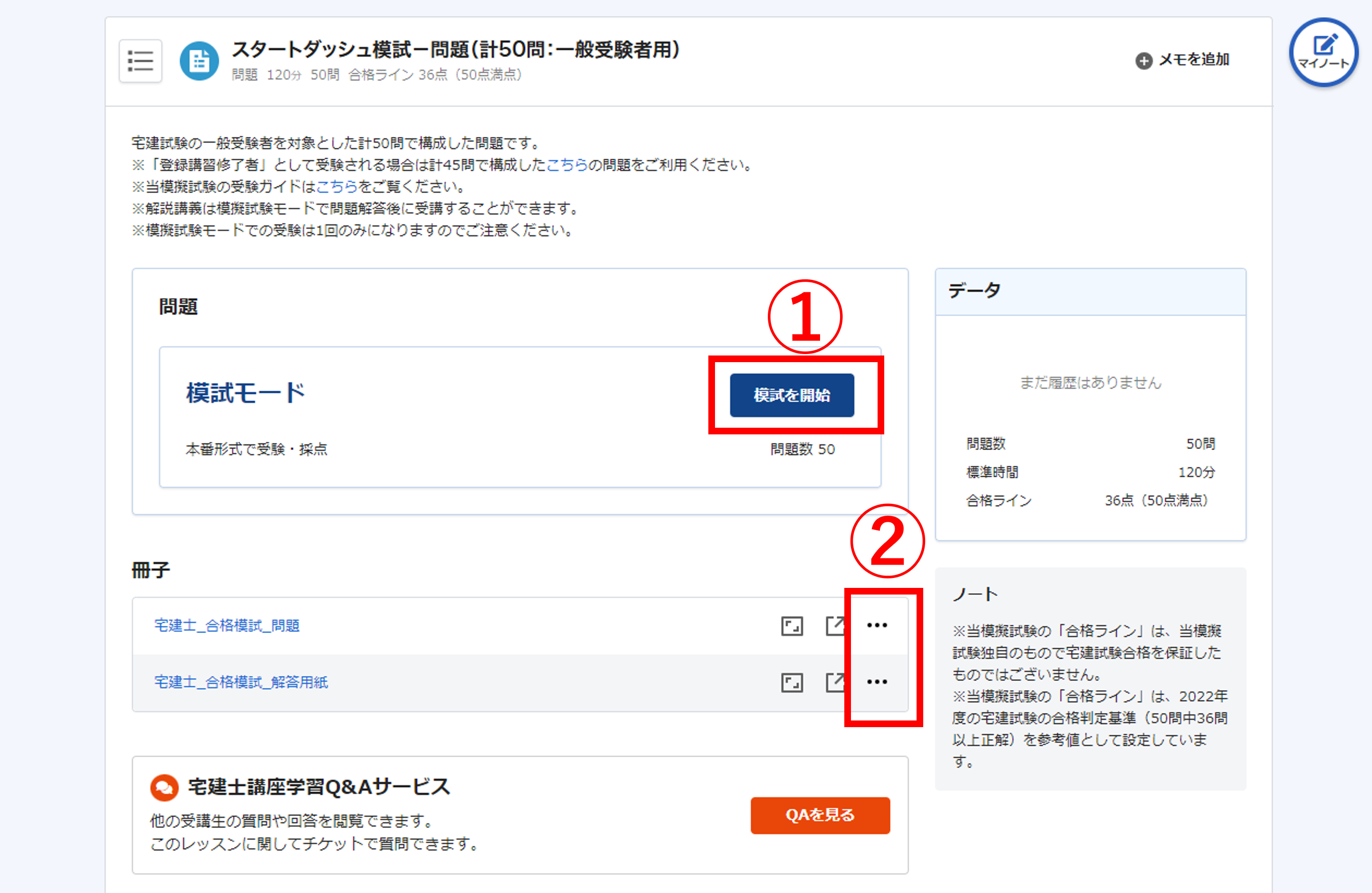This screenshot has height=893, width=1372.
Task: Click the plus icon next to メモを追加
Action: coord(1144,60)
